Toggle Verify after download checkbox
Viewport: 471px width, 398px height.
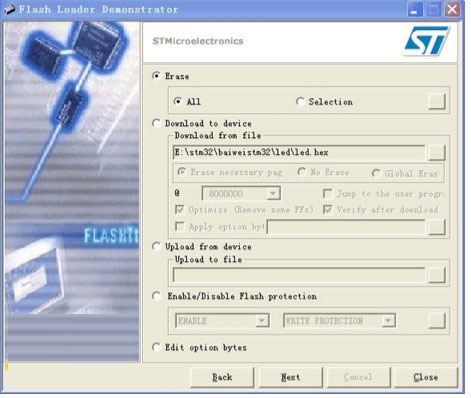click(328, 210)
